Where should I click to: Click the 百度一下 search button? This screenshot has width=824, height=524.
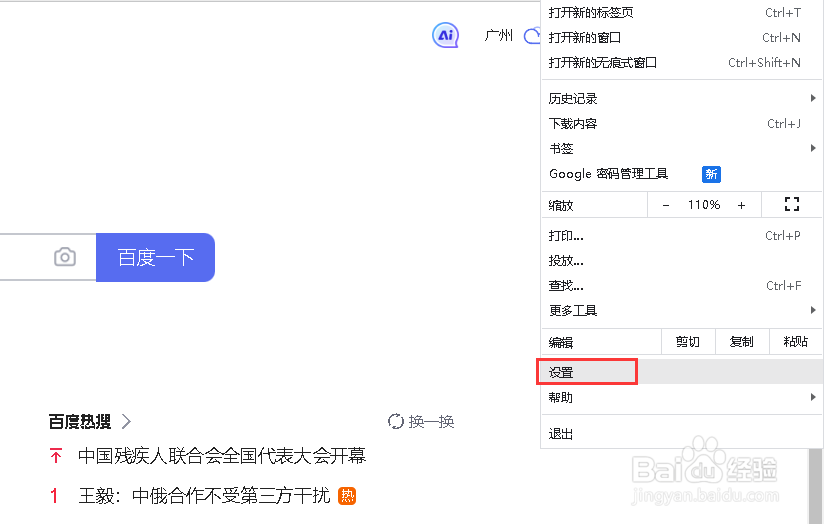point(156,257)
